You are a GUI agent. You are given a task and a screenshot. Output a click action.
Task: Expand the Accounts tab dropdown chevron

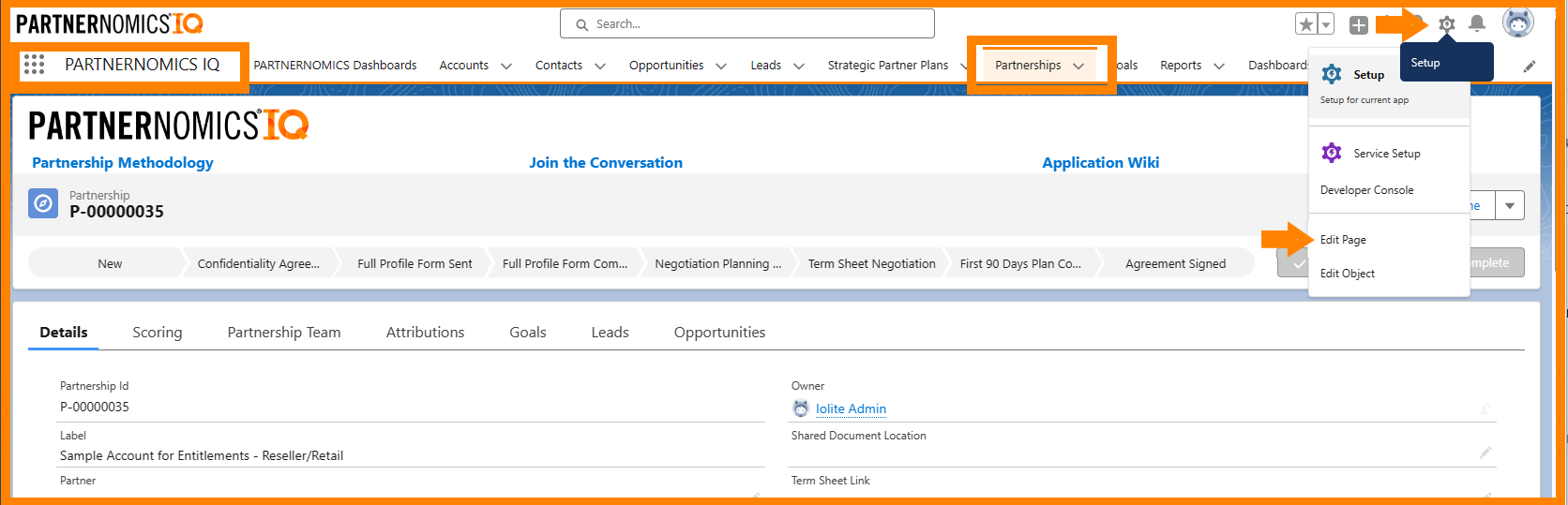(506, 66)
